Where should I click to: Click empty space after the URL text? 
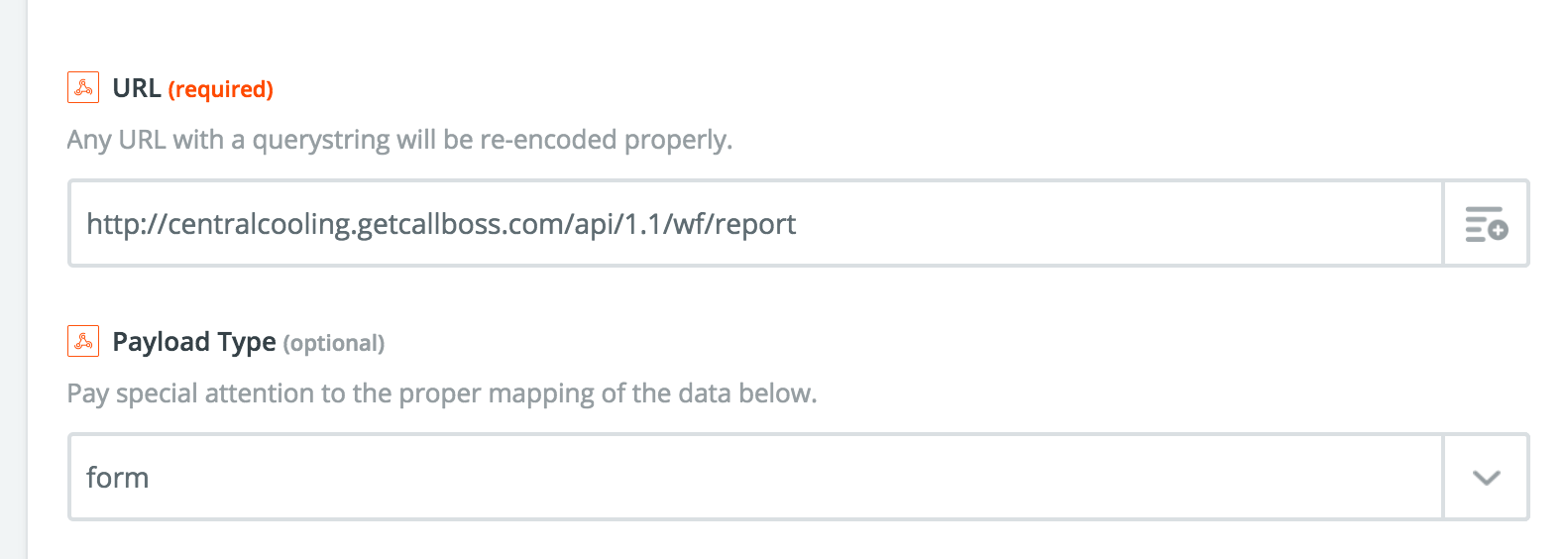pos(1090,224)
